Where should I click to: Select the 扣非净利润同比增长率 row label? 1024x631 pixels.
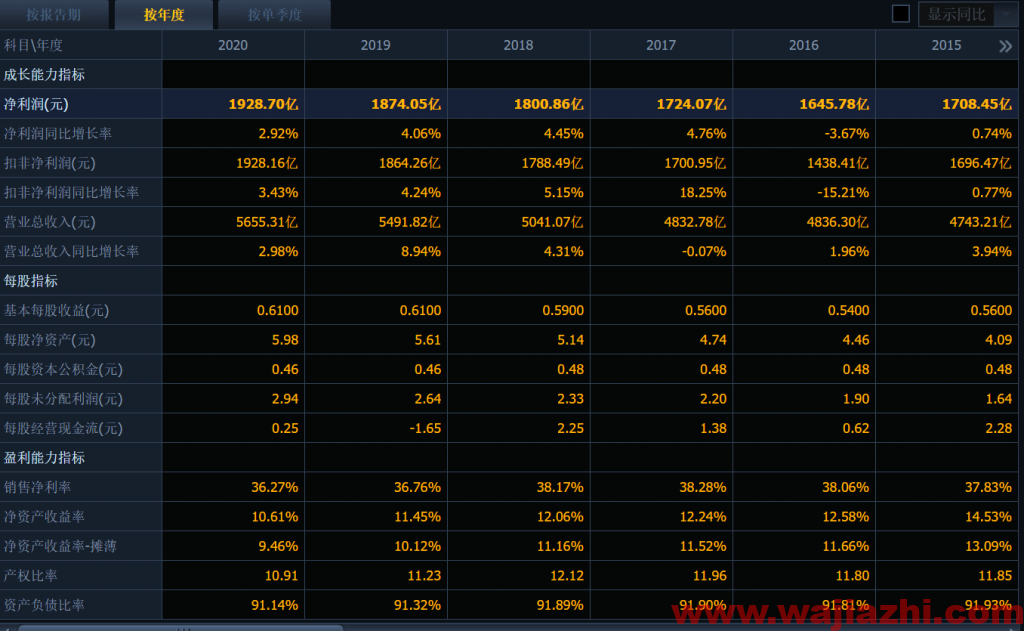[71, 193]
